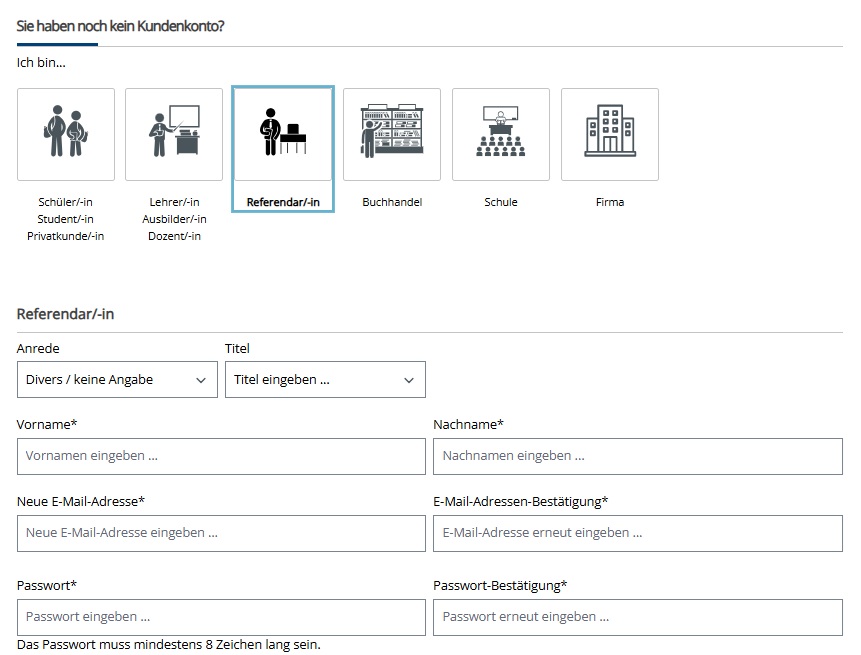Focus the Nachname input field
Screen dimensions: 861x655
pos(637,456)
